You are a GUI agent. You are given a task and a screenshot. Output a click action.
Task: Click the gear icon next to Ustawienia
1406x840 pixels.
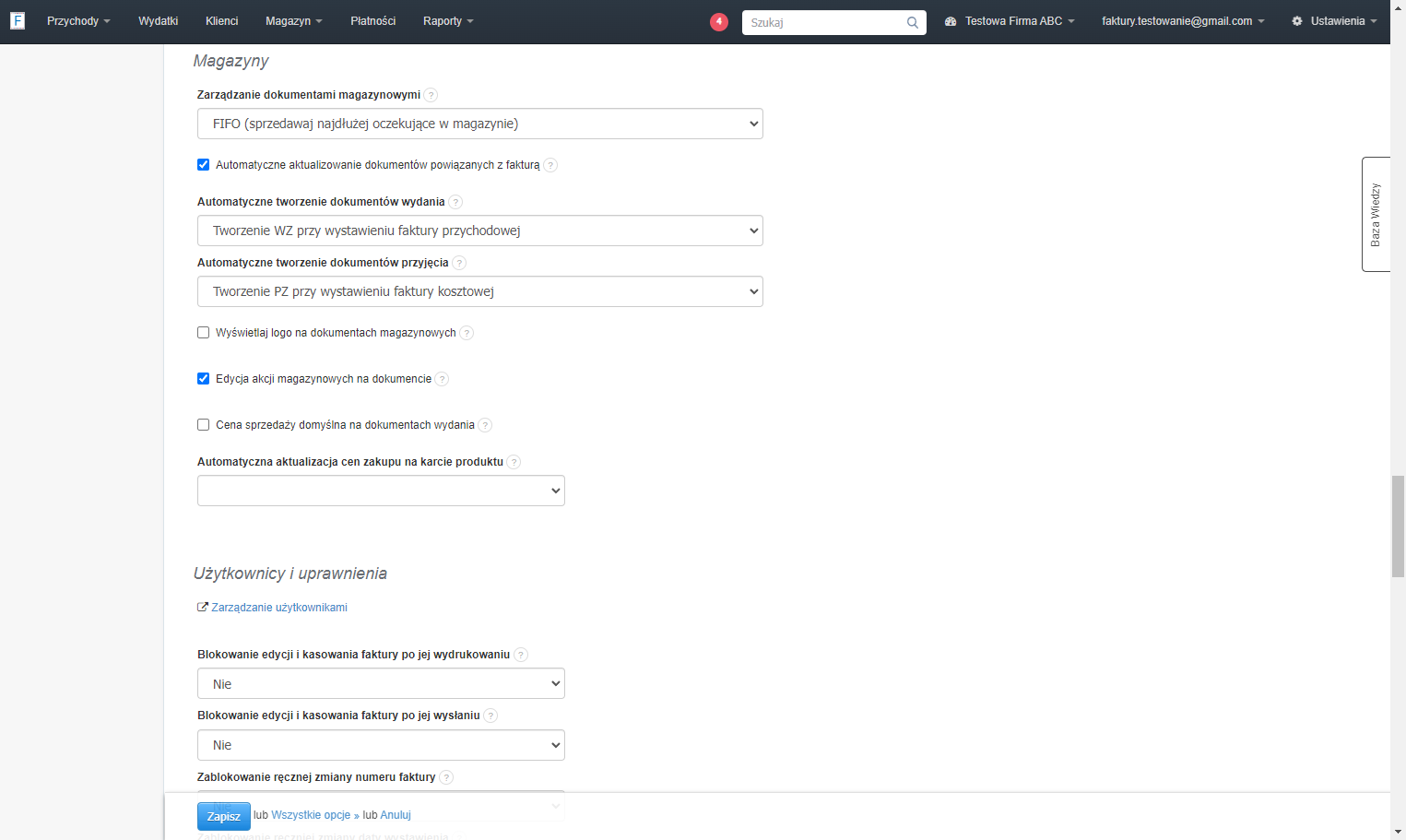coord(1297,21)
